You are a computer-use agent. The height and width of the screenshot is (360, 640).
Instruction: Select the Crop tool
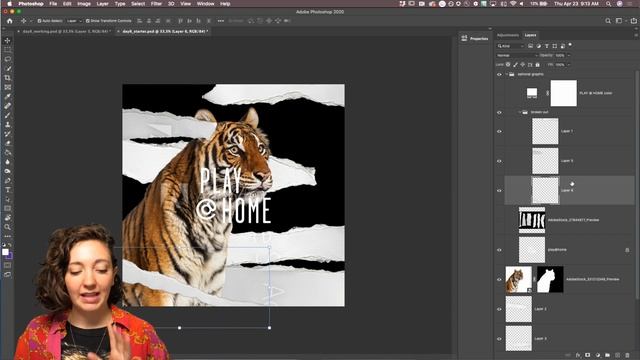[7, 78]
